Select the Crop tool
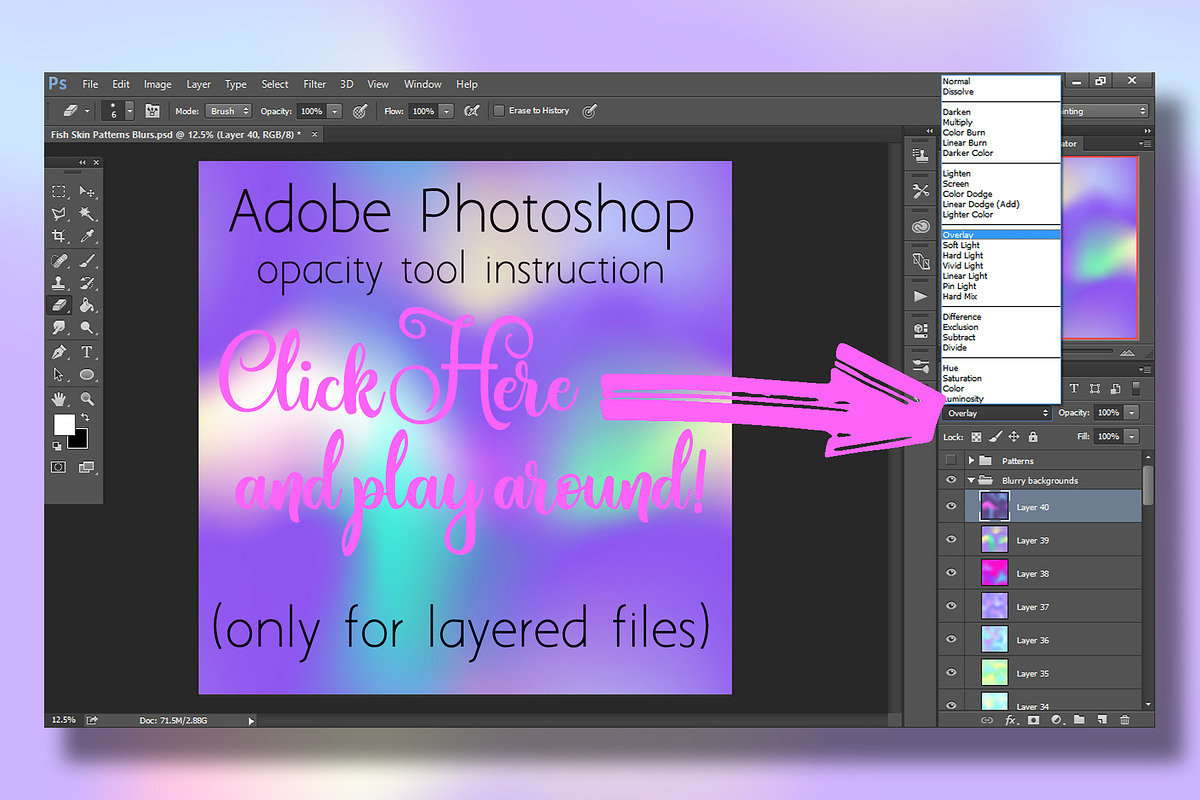 59,237
